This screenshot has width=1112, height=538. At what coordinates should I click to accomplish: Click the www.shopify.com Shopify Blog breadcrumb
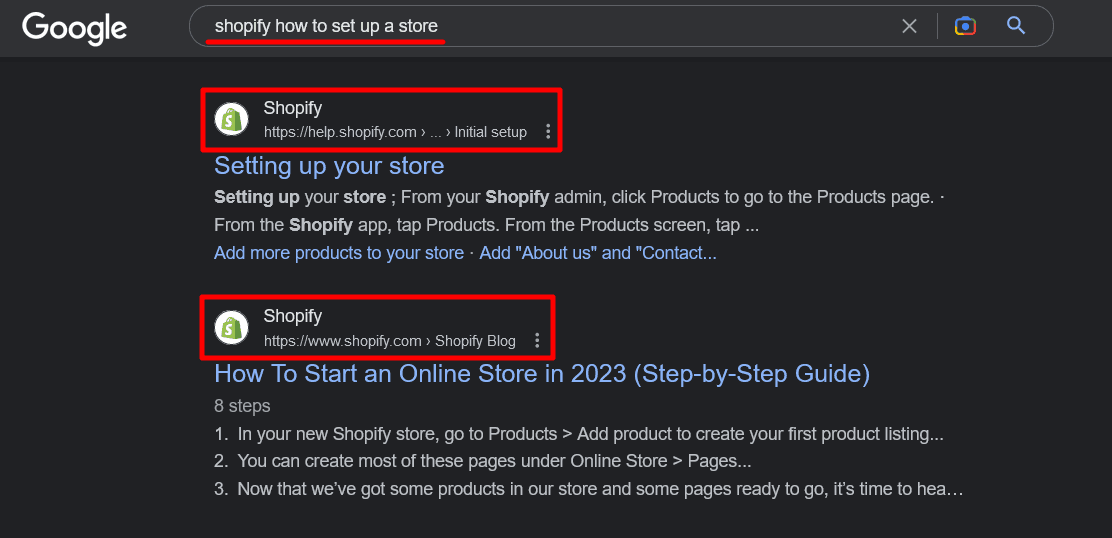pyautogui.click(x=390, y=341)
